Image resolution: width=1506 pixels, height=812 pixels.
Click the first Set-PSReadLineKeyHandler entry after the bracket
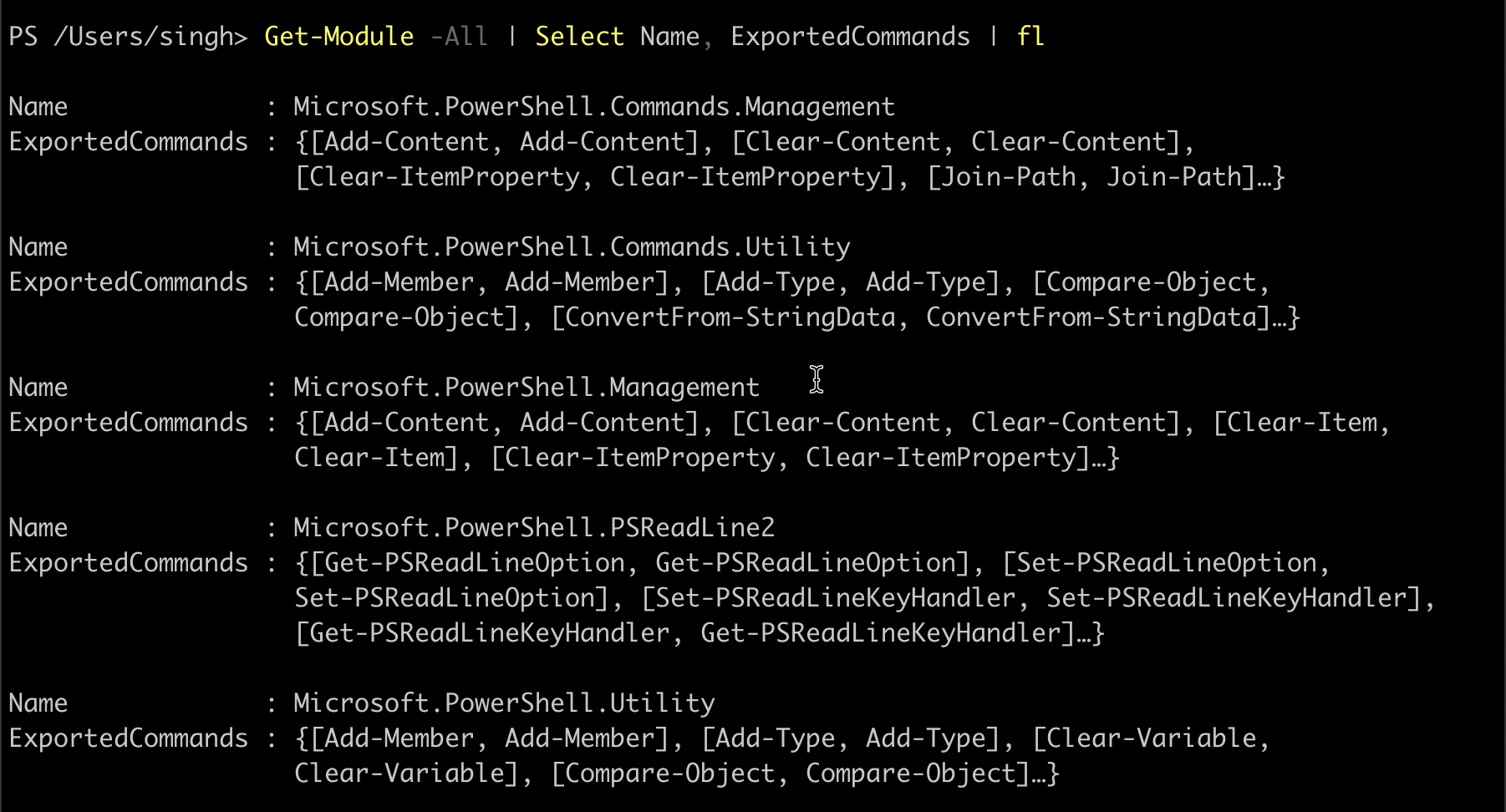coord(834,598)
